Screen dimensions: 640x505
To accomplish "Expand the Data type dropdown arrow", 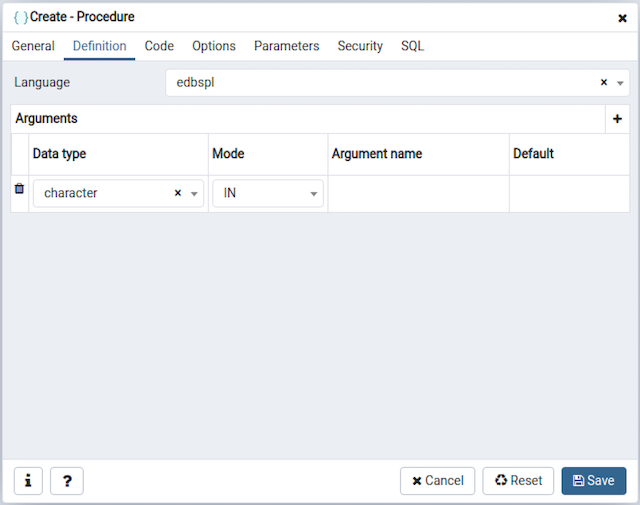I will click(x=194, y=194).
